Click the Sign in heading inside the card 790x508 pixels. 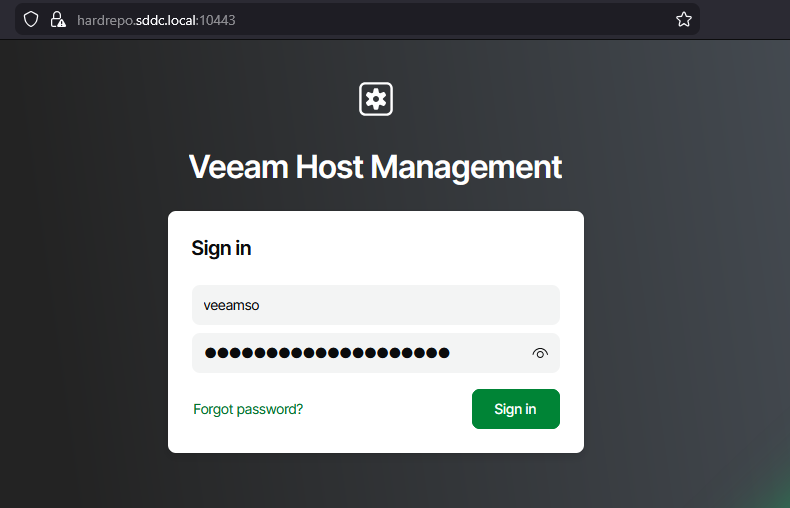(x=221, y=248)
